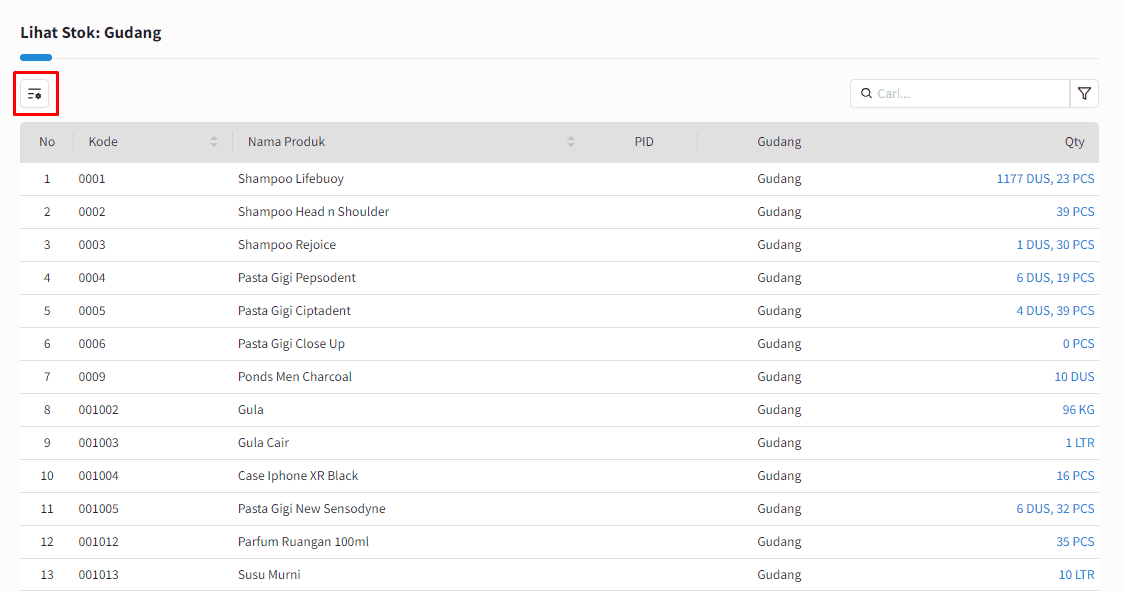This screenshot has width=1122, height=592.
Task: Click the 96 KG quantity link
Action: (1078, 409)
